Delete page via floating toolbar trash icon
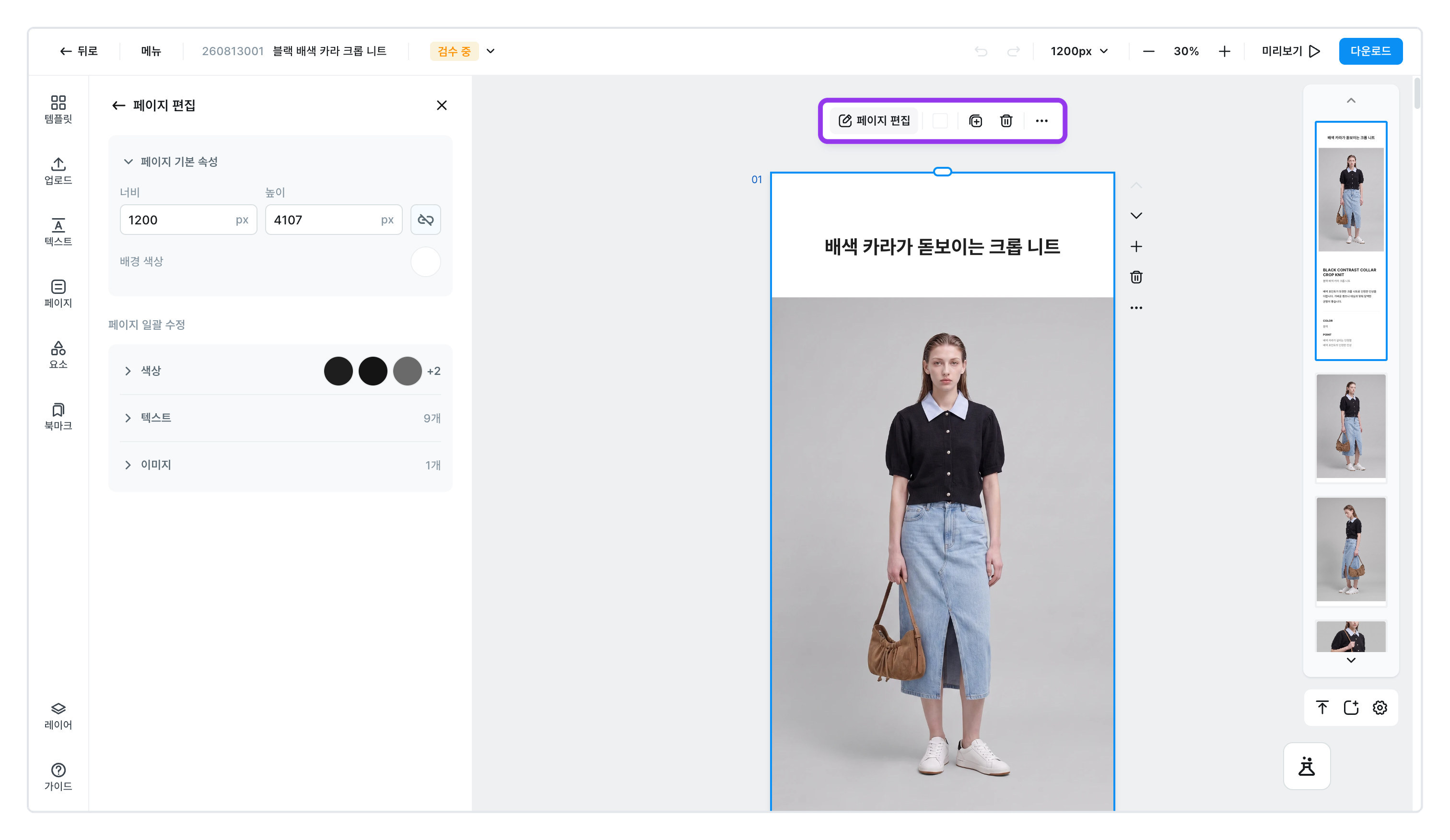 coord(1006,121)
